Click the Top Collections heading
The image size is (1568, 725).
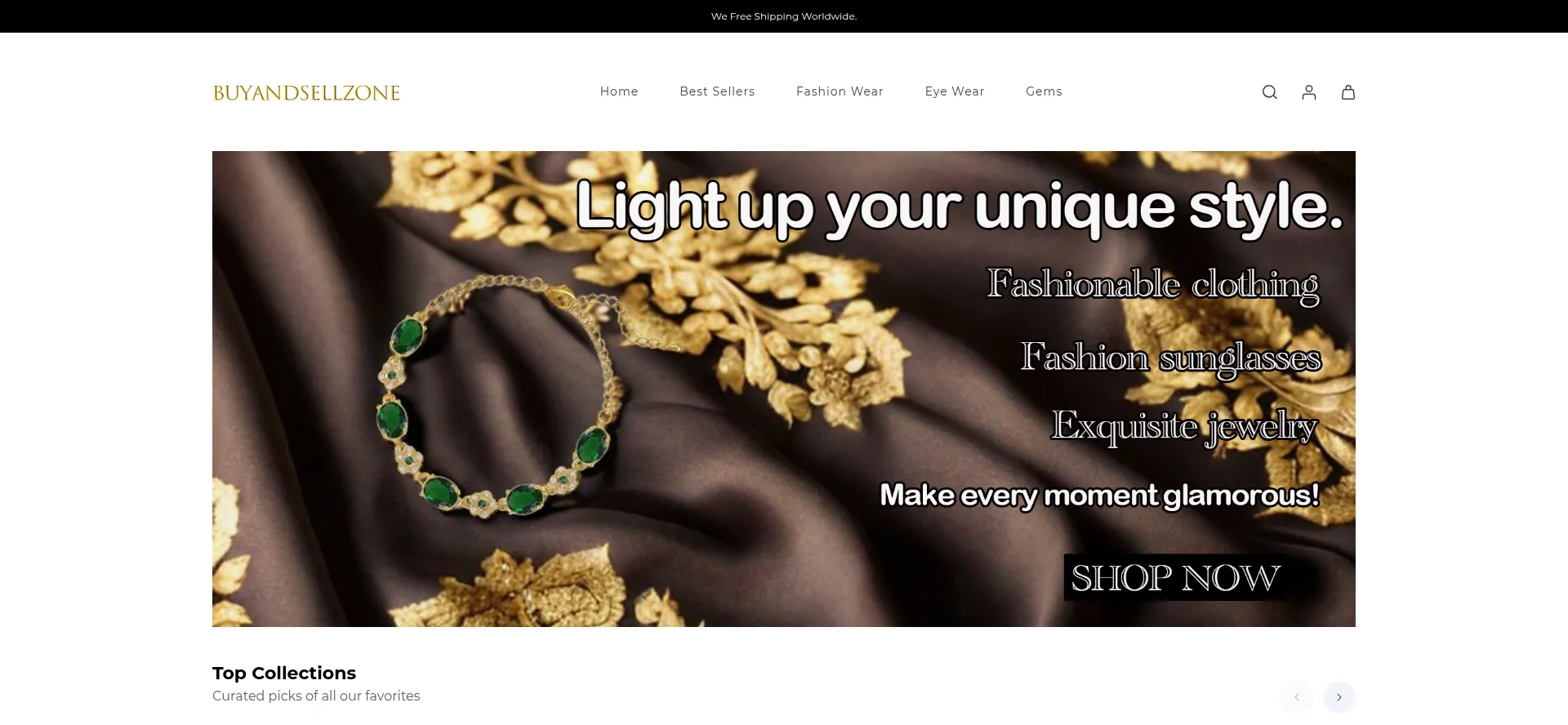point(284,673)
